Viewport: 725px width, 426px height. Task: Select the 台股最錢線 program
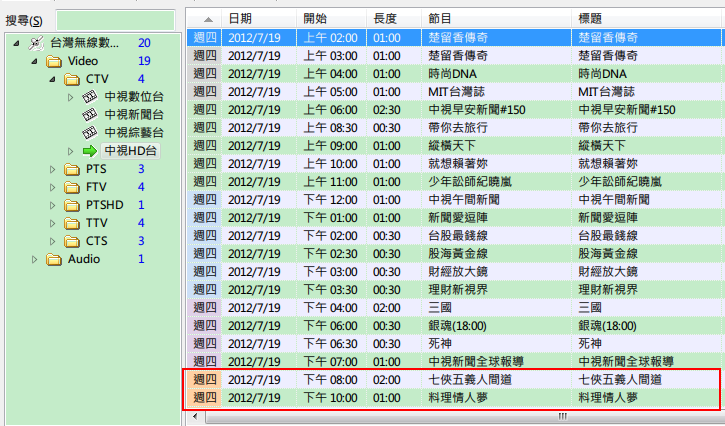(456, 236)
